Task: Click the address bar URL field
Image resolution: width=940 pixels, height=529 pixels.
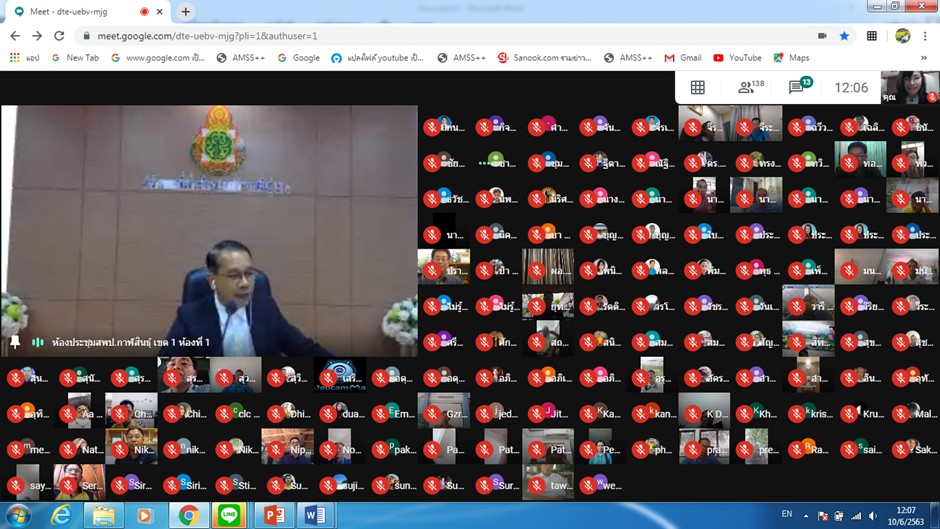Action: pyautogui.click(x=400, y=36)
